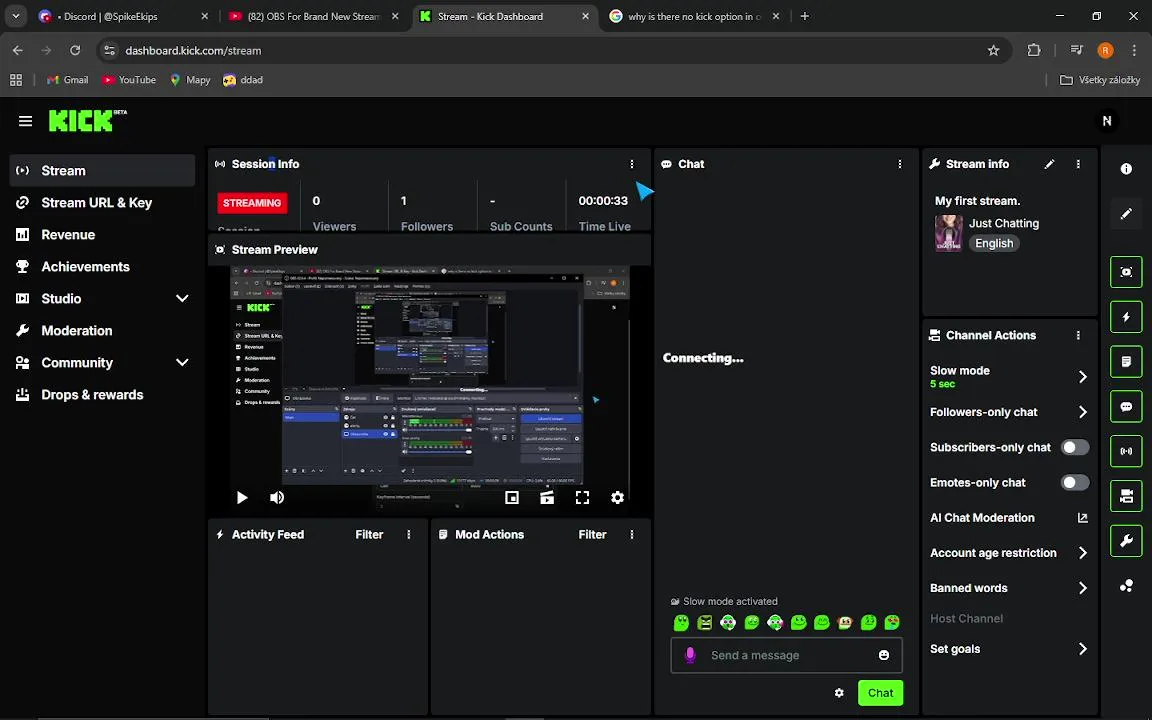Toggle Emotes-only chat
This screenshot has height=720, width=1152.
[1075, 483]
